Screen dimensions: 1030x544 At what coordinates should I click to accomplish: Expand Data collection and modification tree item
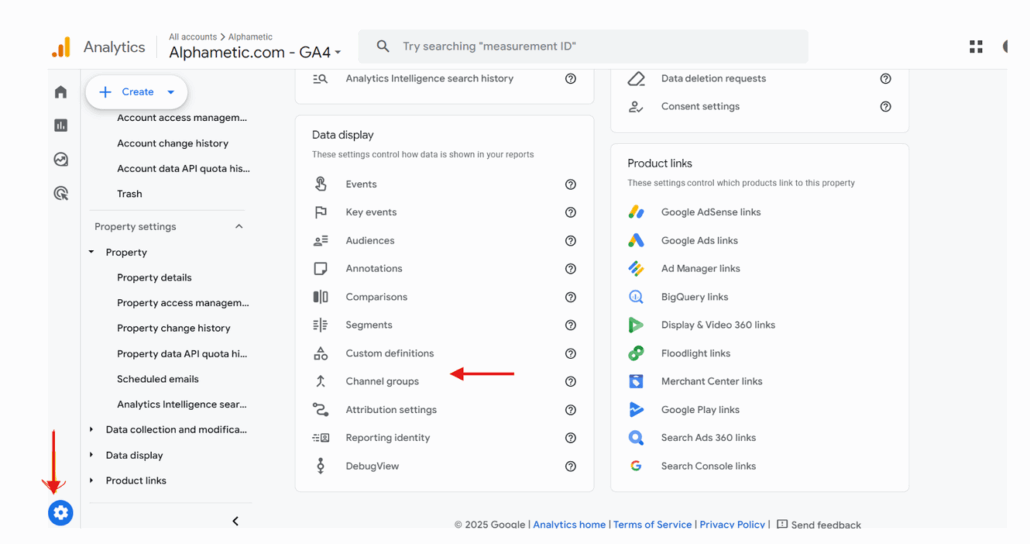tap(92, 430)
